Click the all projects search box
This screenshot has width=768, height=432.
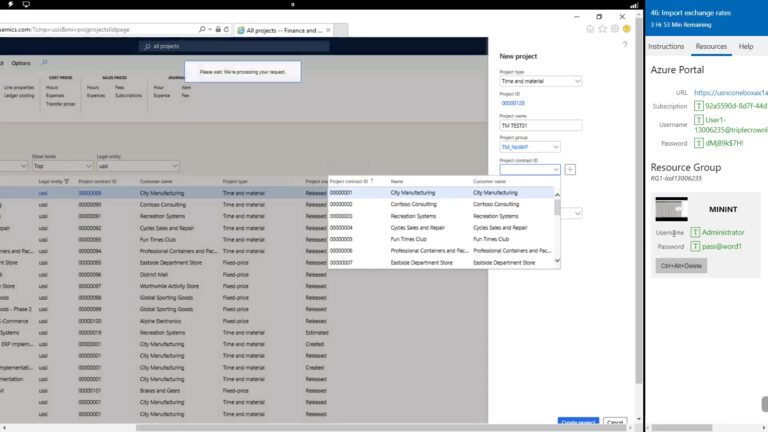[235, 47]
